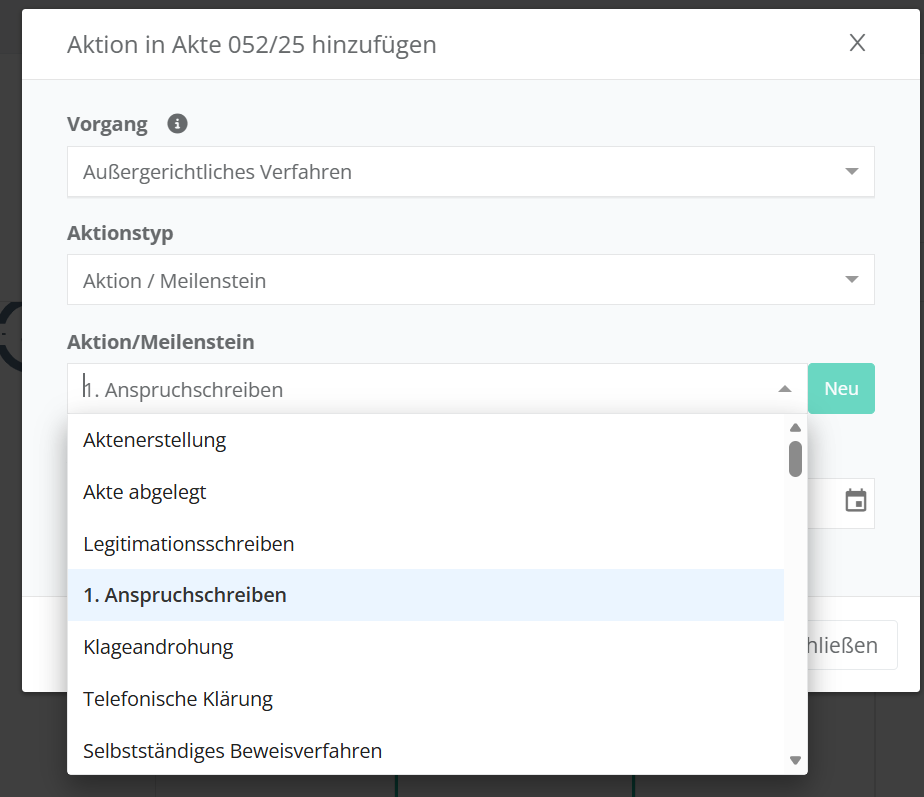Choose Klageandrohung in the dropdown list
Viewport: 924px width, 797px height.
(158, 647)
